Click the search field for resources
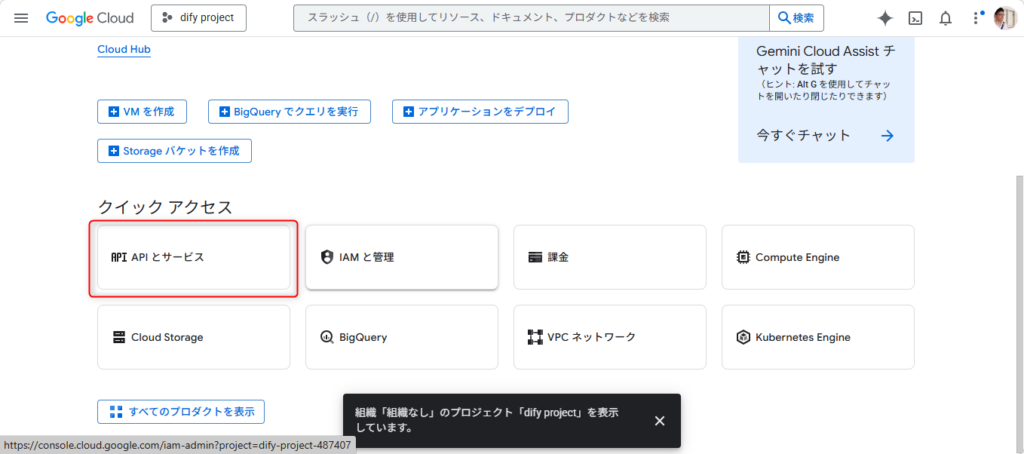 point(530,18)
